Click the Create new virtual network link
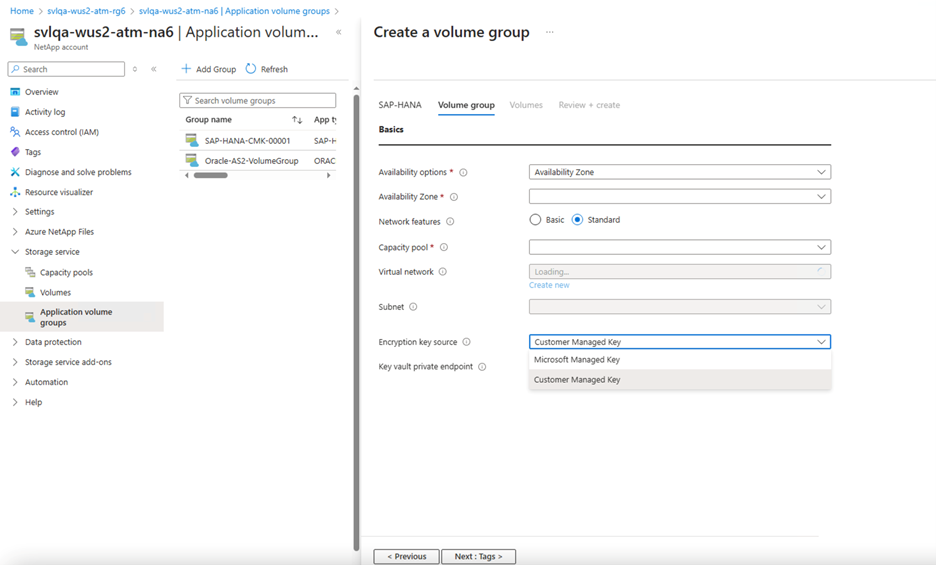Viewport: 936px width, 565px height. (549, 285)
